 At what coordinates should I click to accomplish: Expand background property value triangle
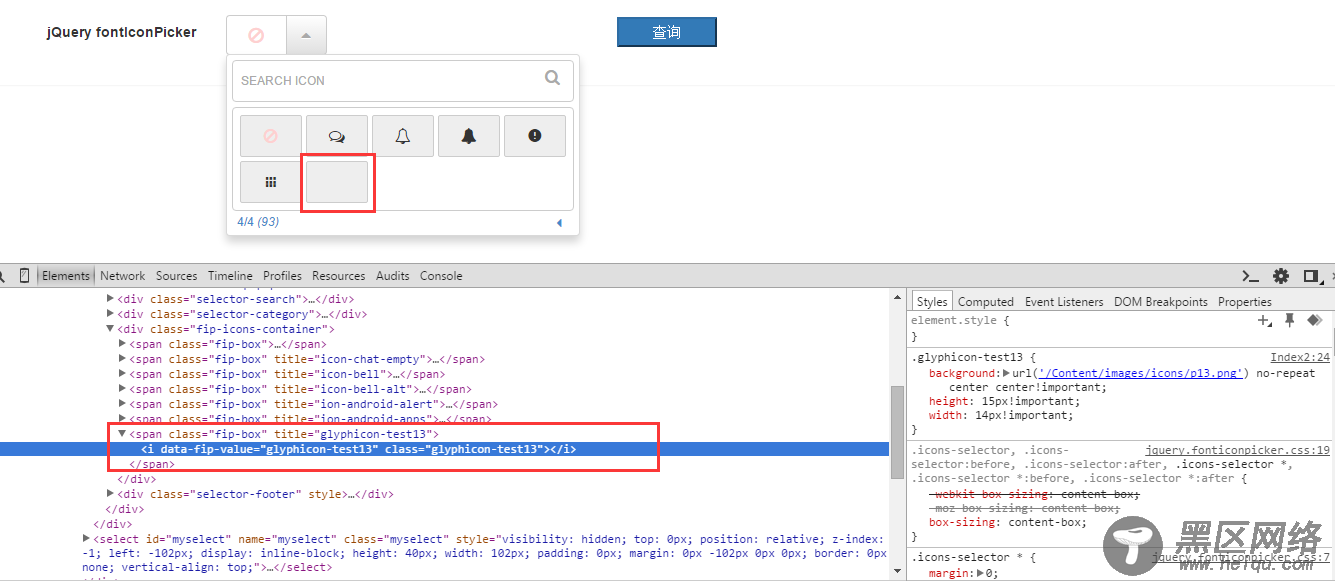[1006, 373]
